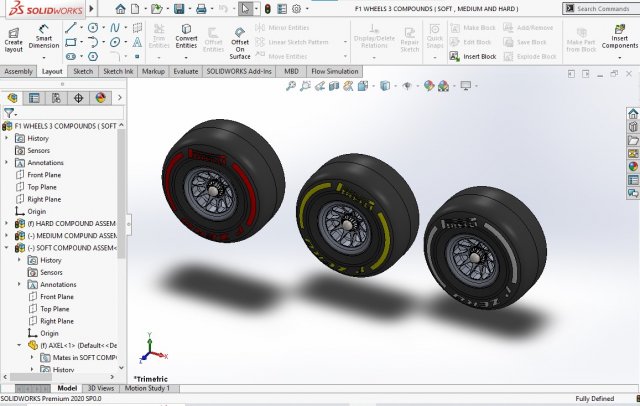The image size is (640, 406).
Task: Select the Corner Rectangle tool
Action: (71, 42)
